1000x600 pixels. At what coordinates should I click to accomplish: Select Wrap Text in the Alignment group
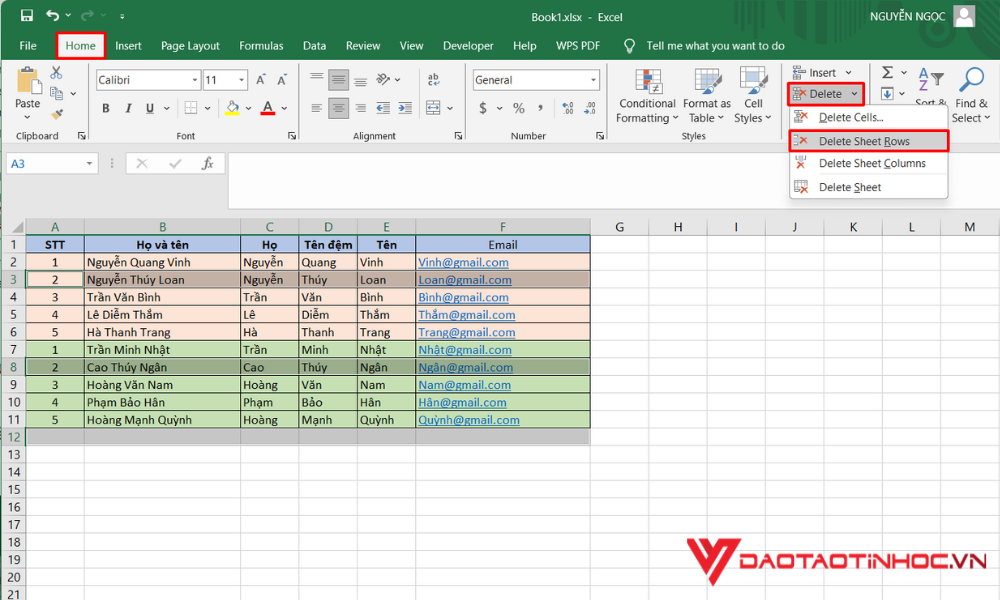click(432, 79)
